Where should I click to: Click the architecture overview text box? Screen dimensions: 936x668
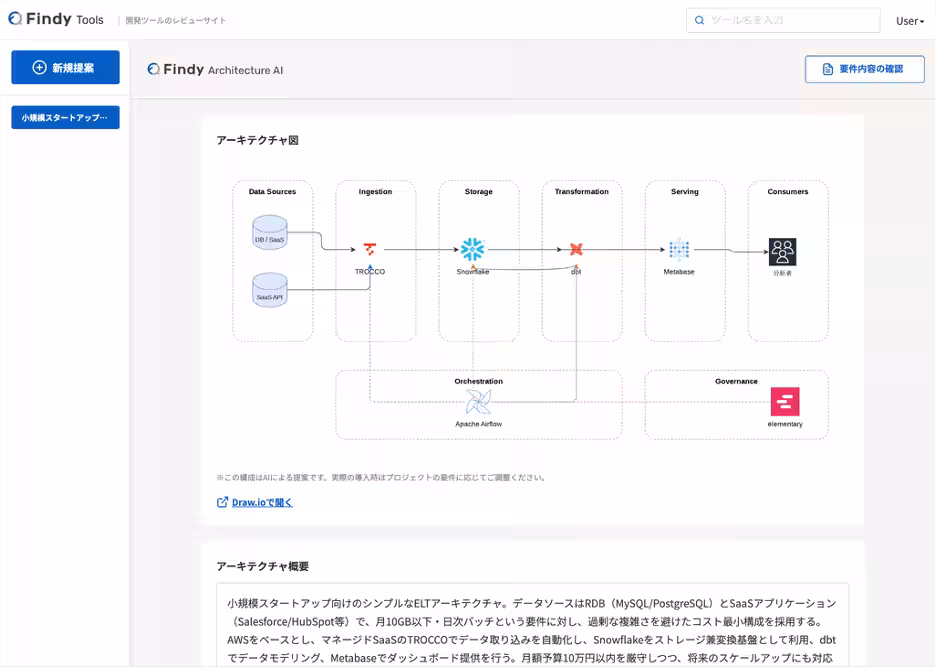pyautogui.click(x=532, y=625)
